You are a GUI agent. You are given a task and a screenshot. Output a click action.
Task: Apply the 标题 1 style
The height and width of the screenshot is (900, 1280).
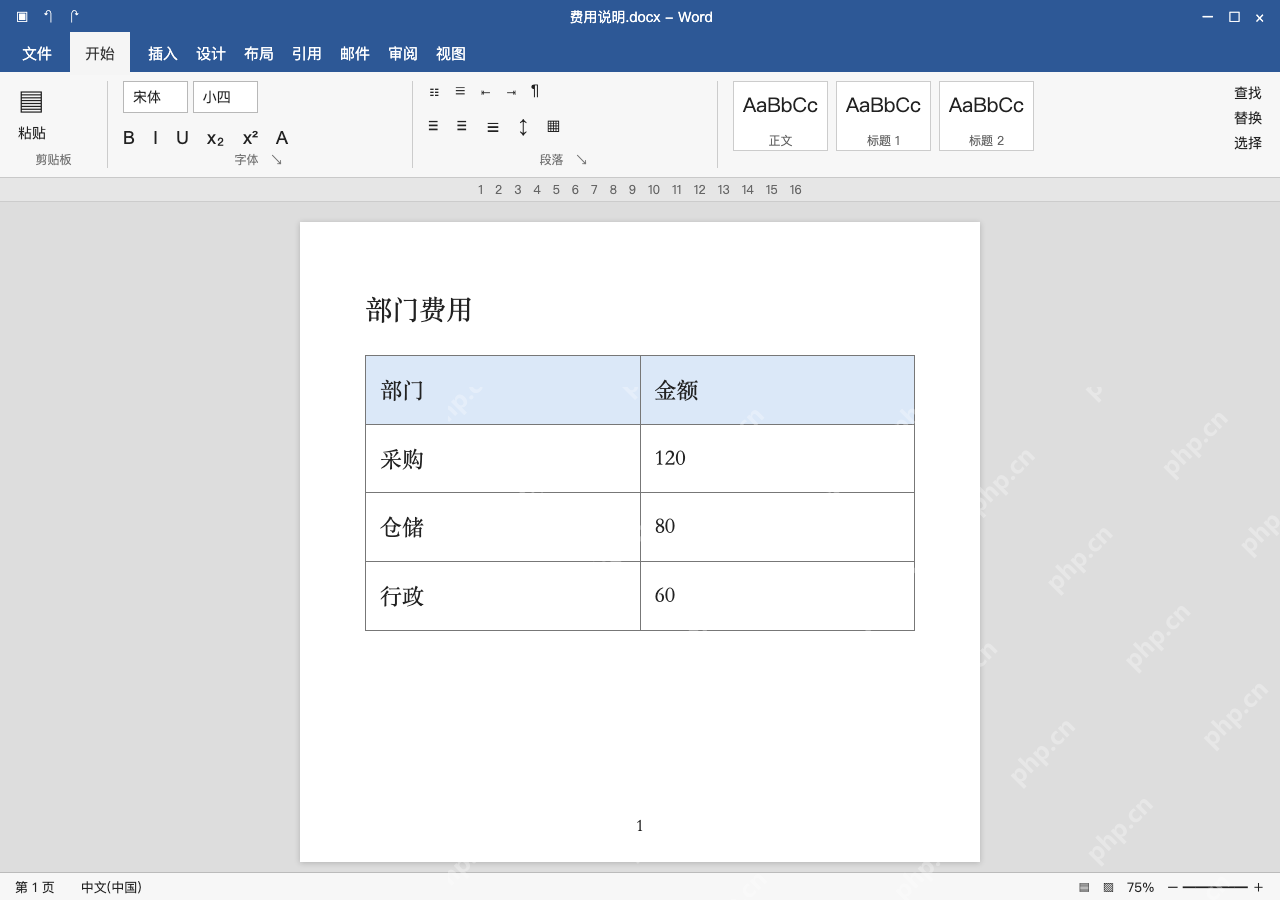pyautogui.click(x=883, y=116)
